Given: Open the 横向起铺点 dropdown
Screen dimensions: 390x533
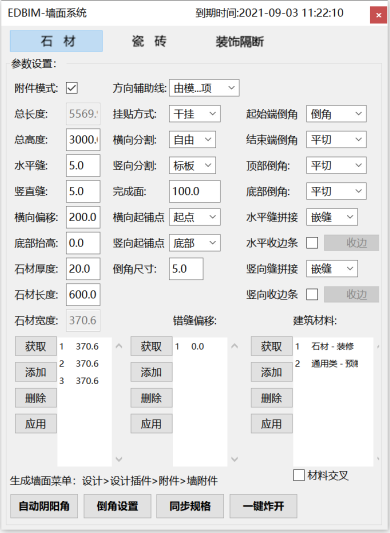Looking at the screenshot, I should coord(195,217).
